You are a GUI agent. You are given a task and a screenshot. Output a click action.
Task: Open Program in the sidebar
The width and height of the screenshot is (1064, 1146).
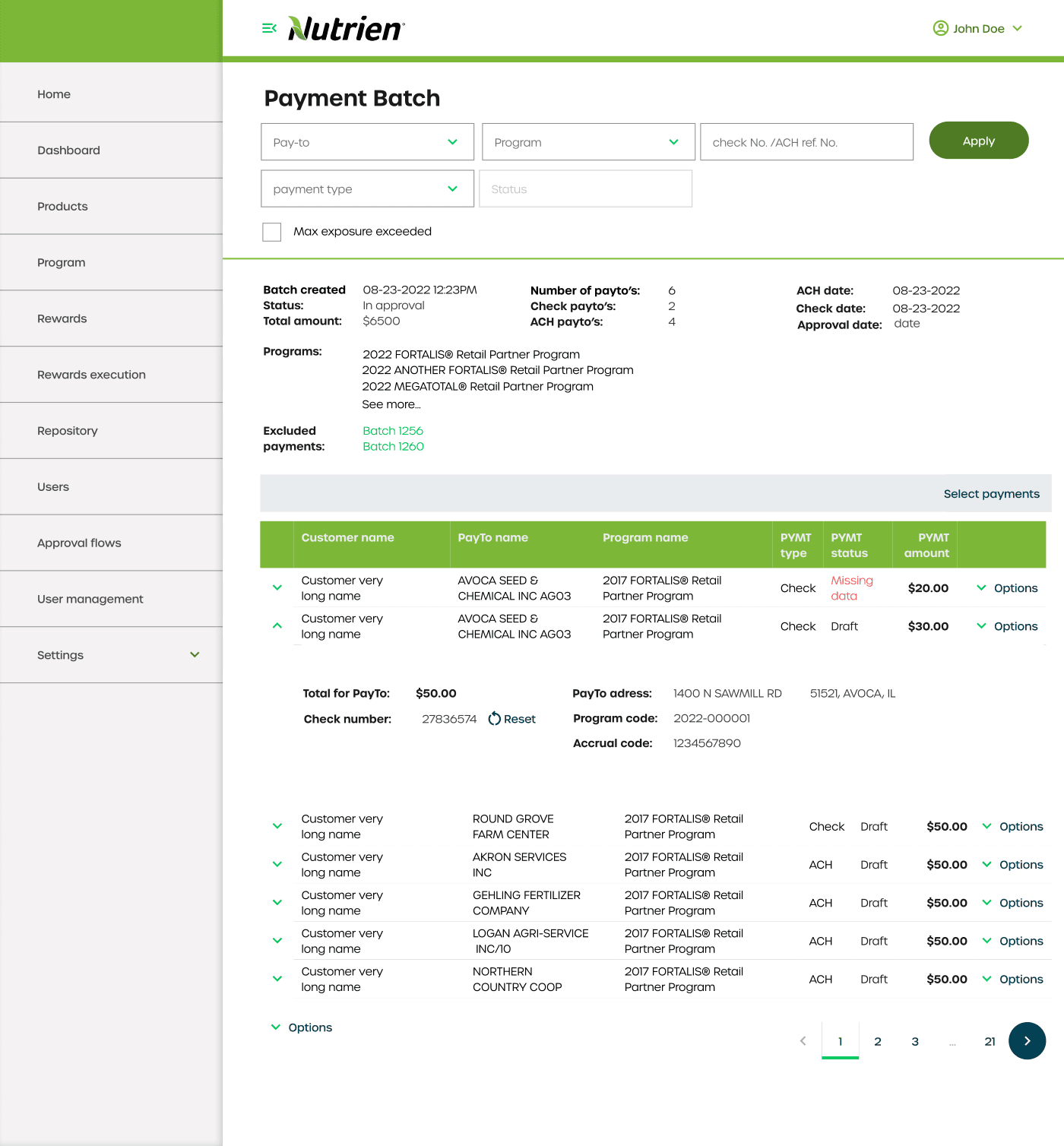(111, 262)
